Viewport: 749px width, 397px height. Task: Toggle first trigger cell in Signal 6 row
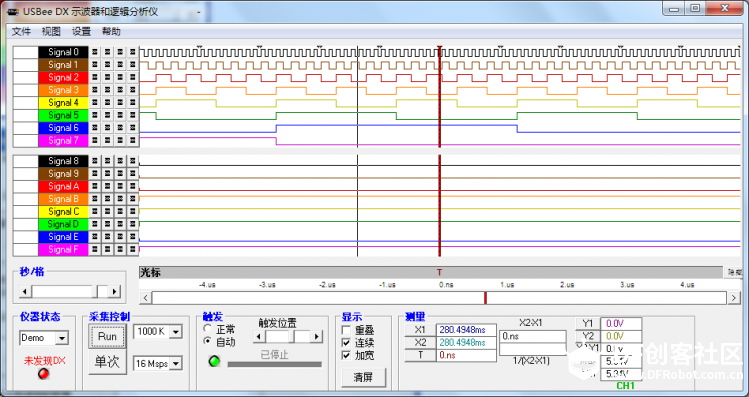point(95,128)
